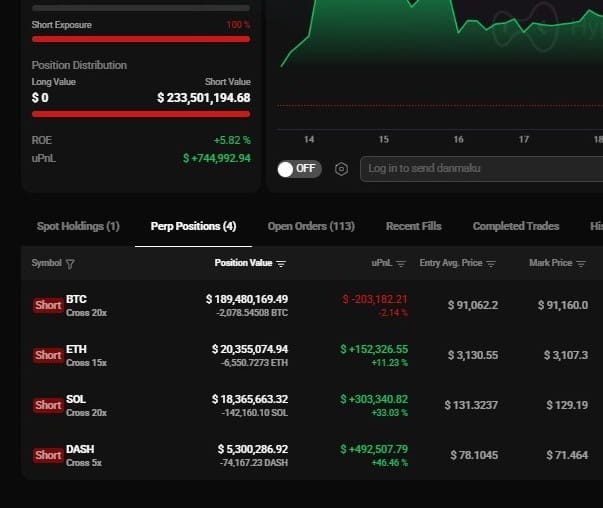Screen dimensions: 603x508
Task: Click the Short Exposure 100 % value
Action: point(238,25)
